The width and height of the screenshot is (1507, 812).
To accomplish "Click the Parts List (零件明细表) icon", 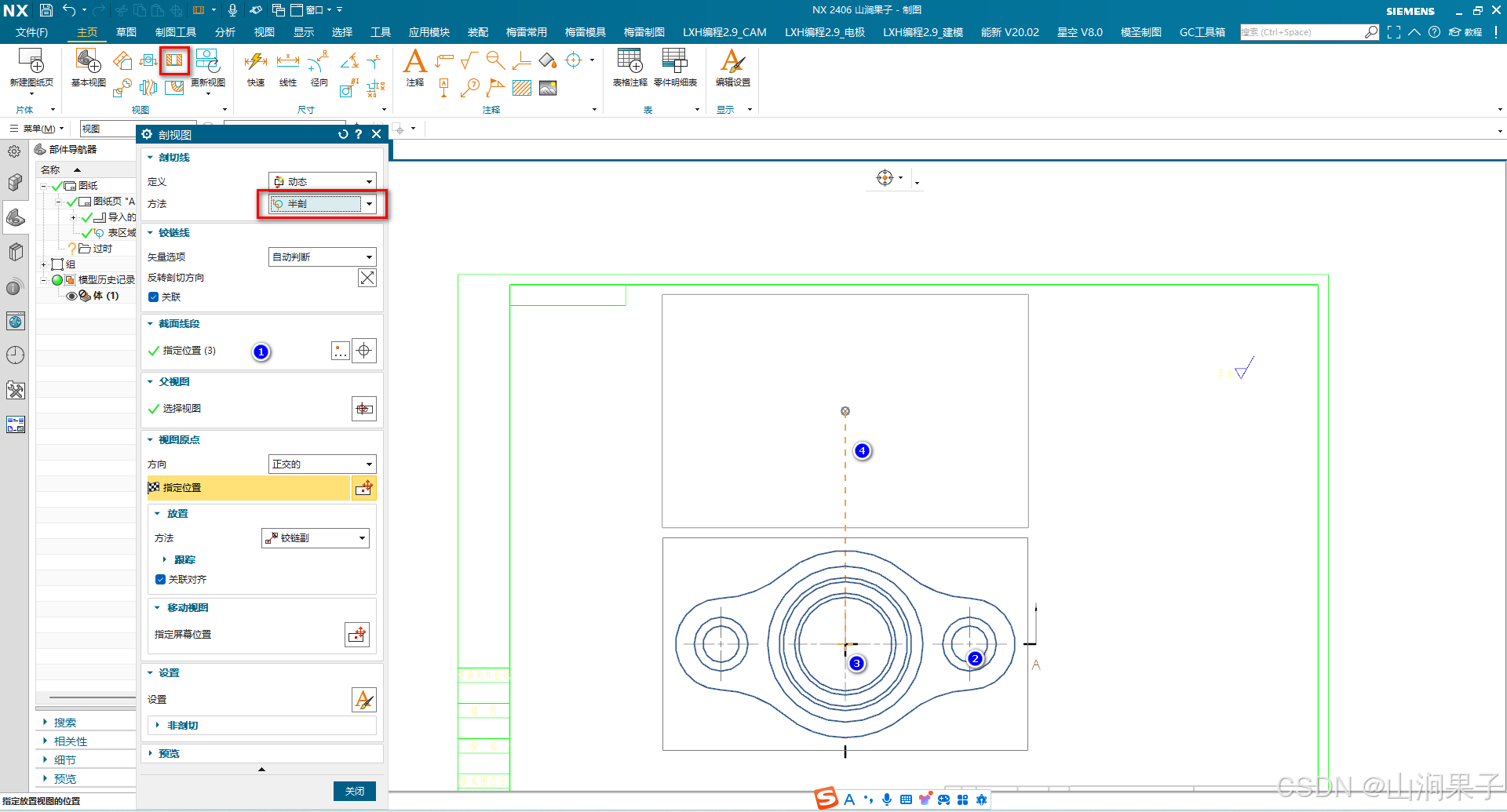I will click(675, 60).
